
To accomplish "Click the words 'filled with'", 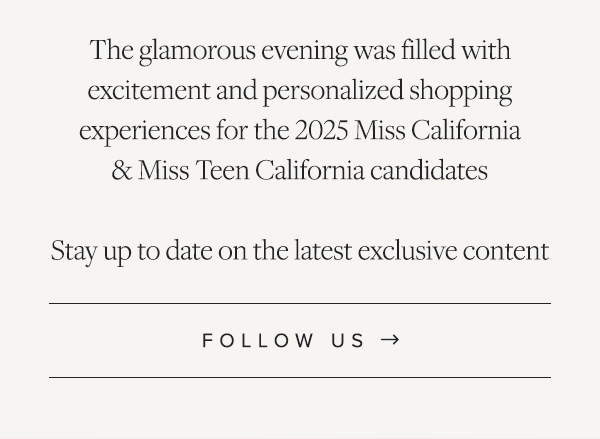I will click(456, 50).
